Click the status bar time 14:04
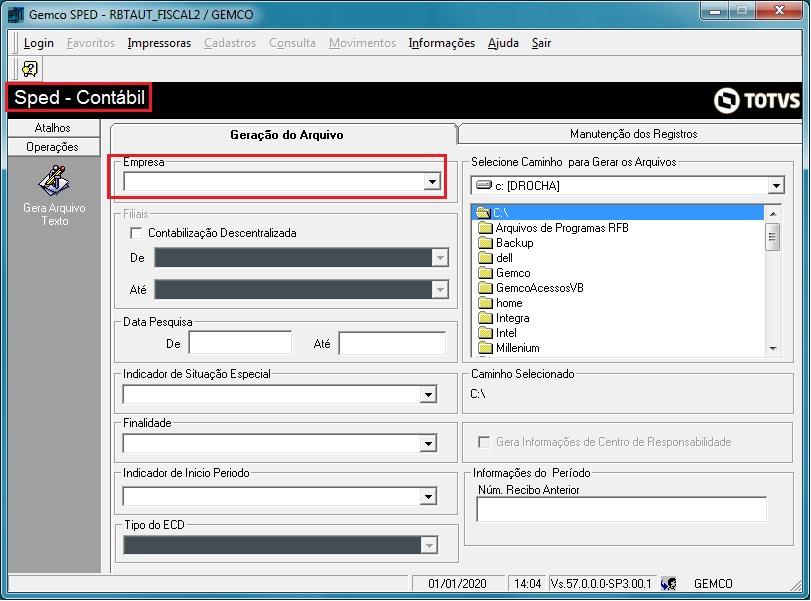The image size is (811, 601). click(528, 584)
